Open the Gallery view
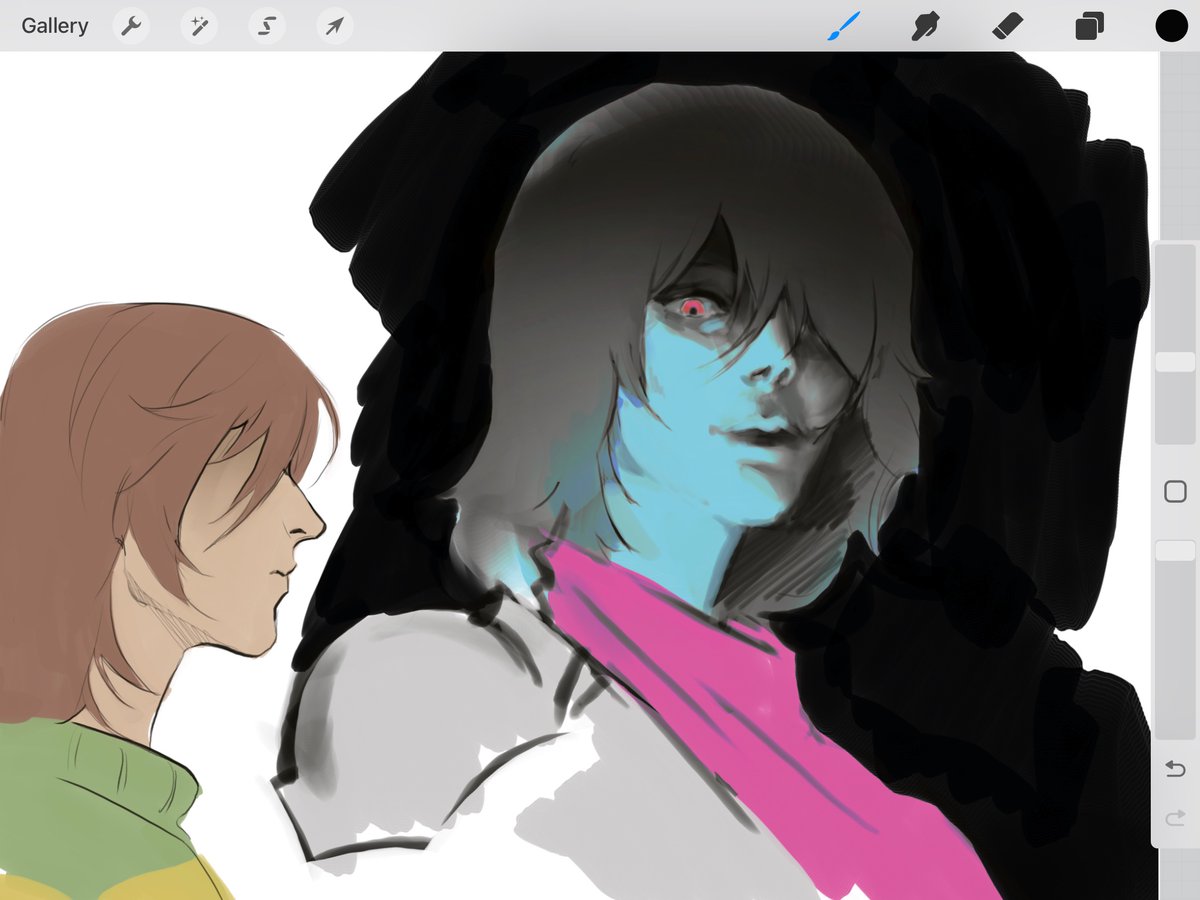The height and width of the screenshot is (900, 1200). pos(55,26)
